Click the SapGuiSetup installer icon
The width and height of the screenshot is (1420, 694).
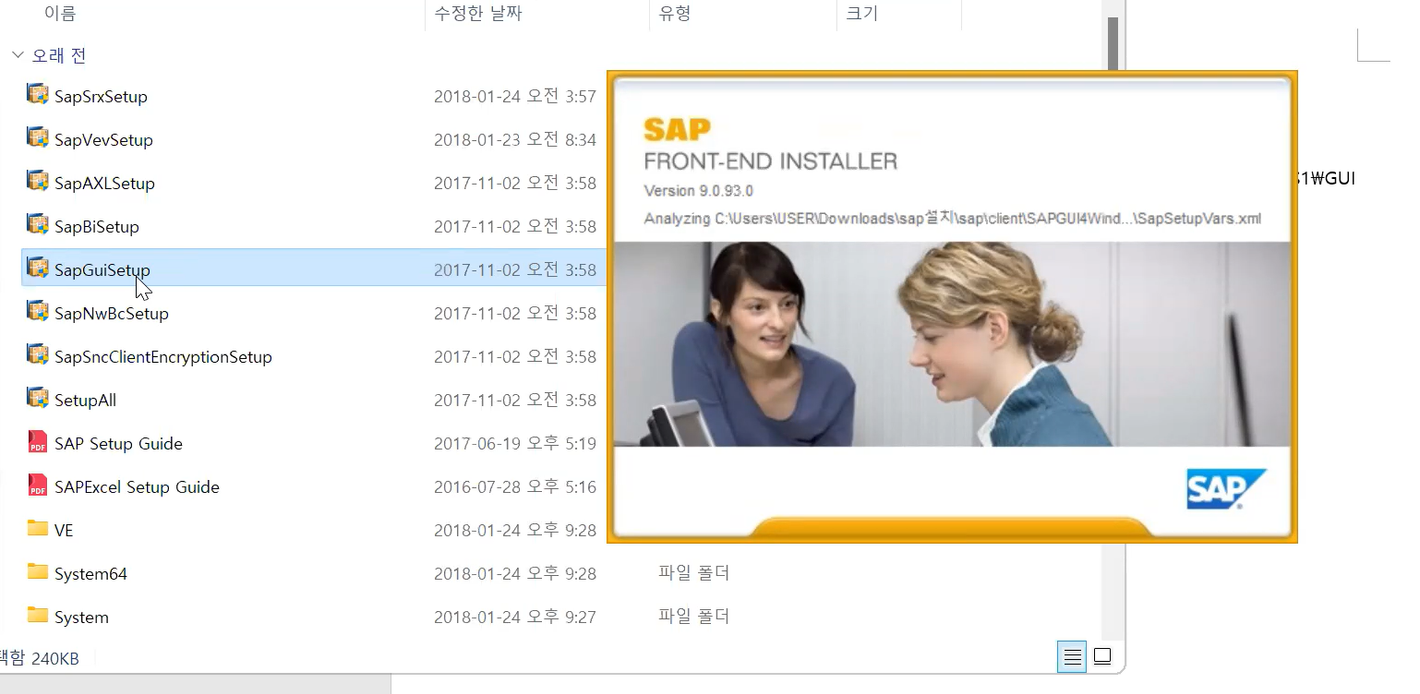click(38, 268)
